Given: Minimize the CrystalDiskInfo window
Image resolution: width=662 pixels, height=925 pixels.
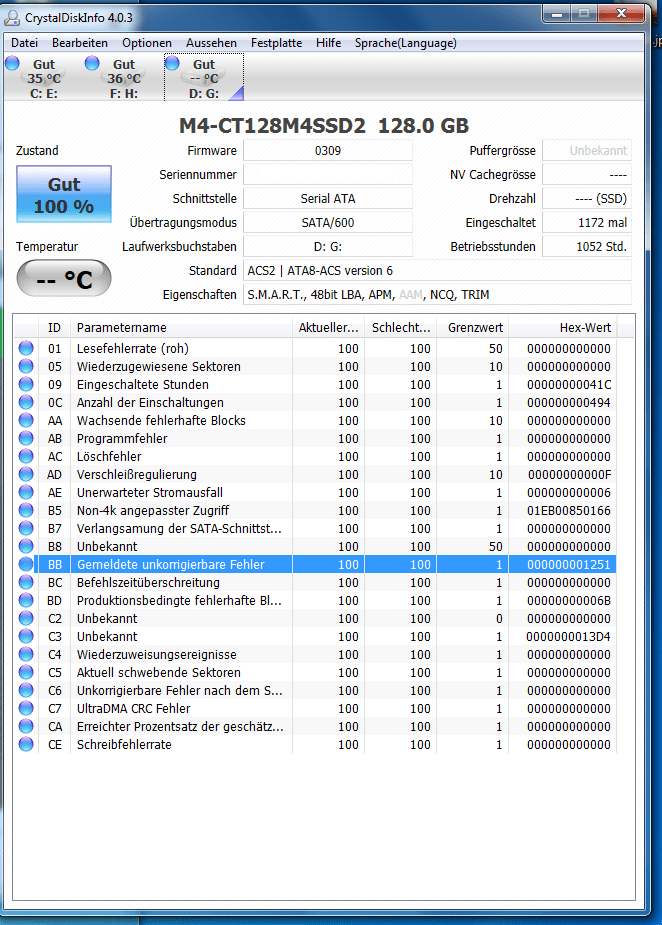Looking at the screenshot, I should [557, 13].
